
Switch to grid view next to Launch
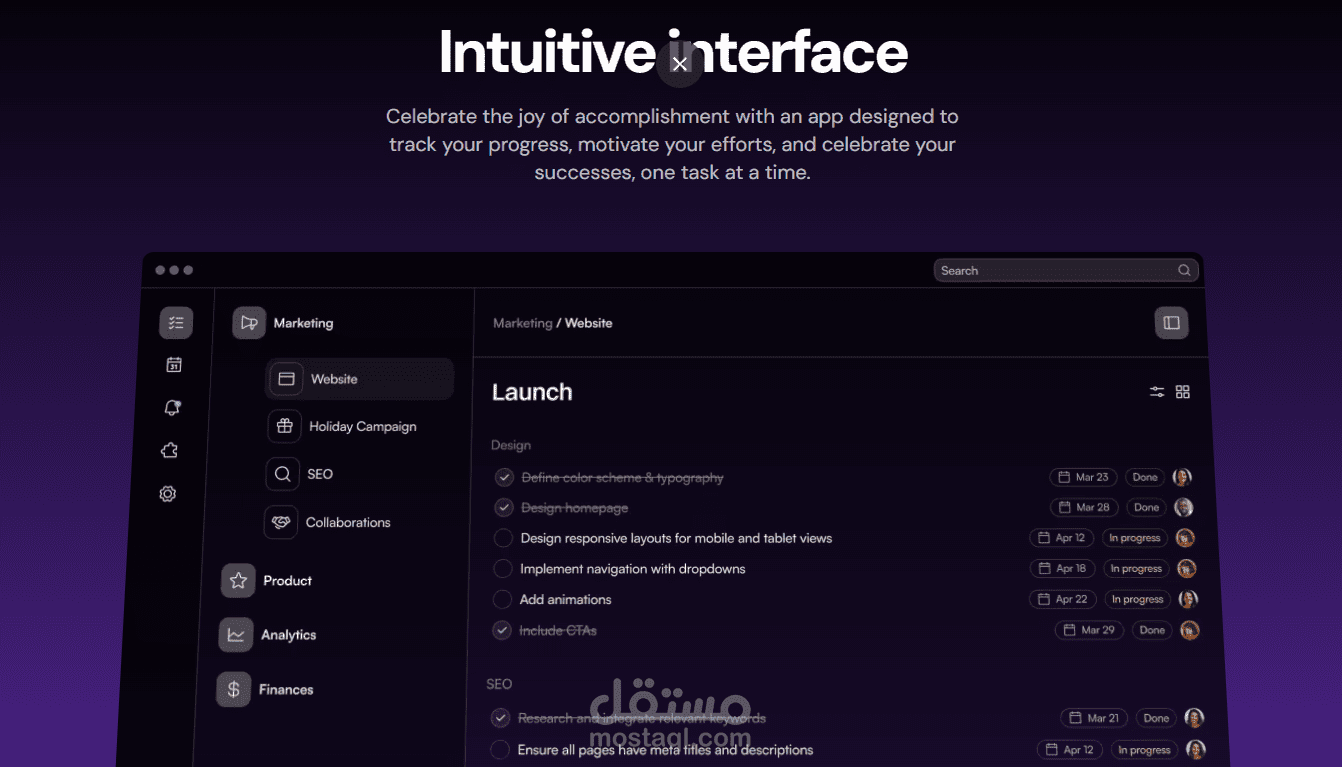tap(1183, 392)
